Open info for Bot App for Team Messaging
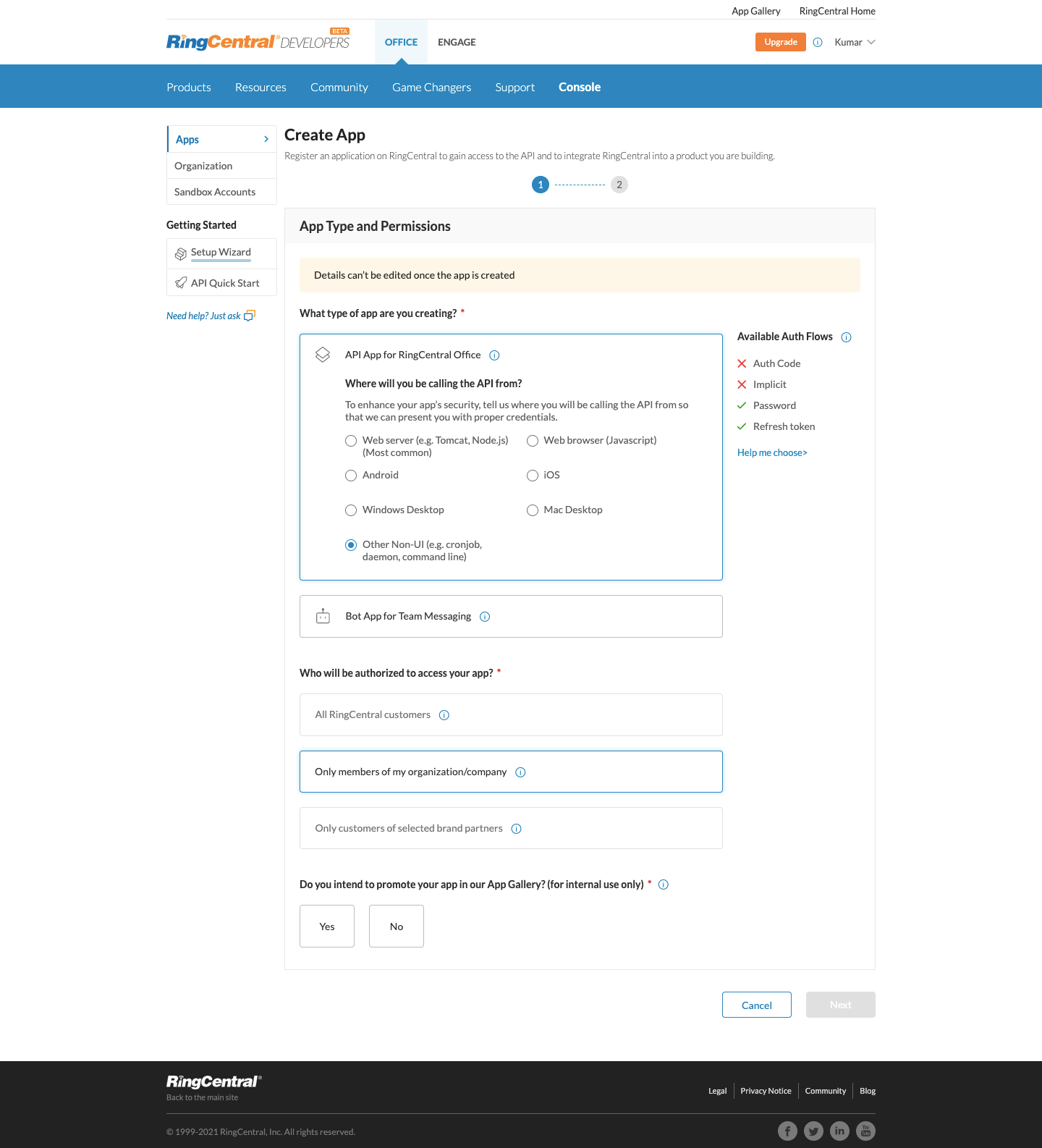Viewport: 1042px width, 1148px height. point(485,617)
